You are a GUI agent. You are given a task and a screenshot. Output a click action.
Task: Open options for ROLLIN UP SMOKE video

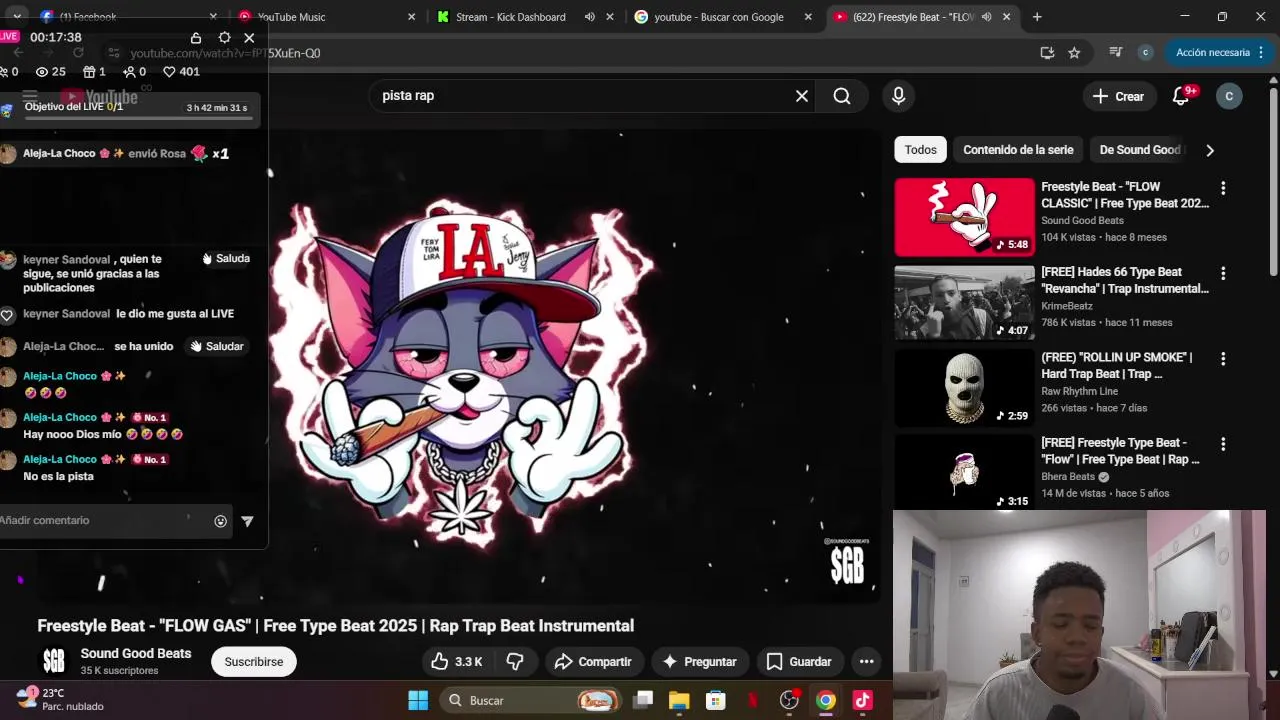coord(1222,358)
